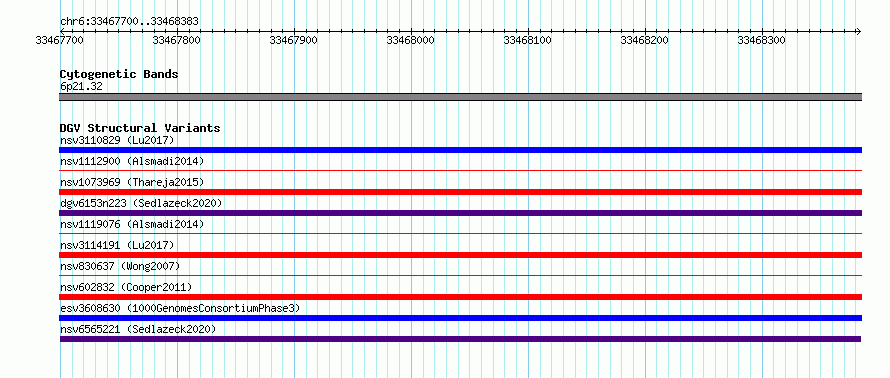Image resolution: width=890 pixels, height=378 pixels.
Task: Click ruler position 33468300
Action: pos(761,40)
